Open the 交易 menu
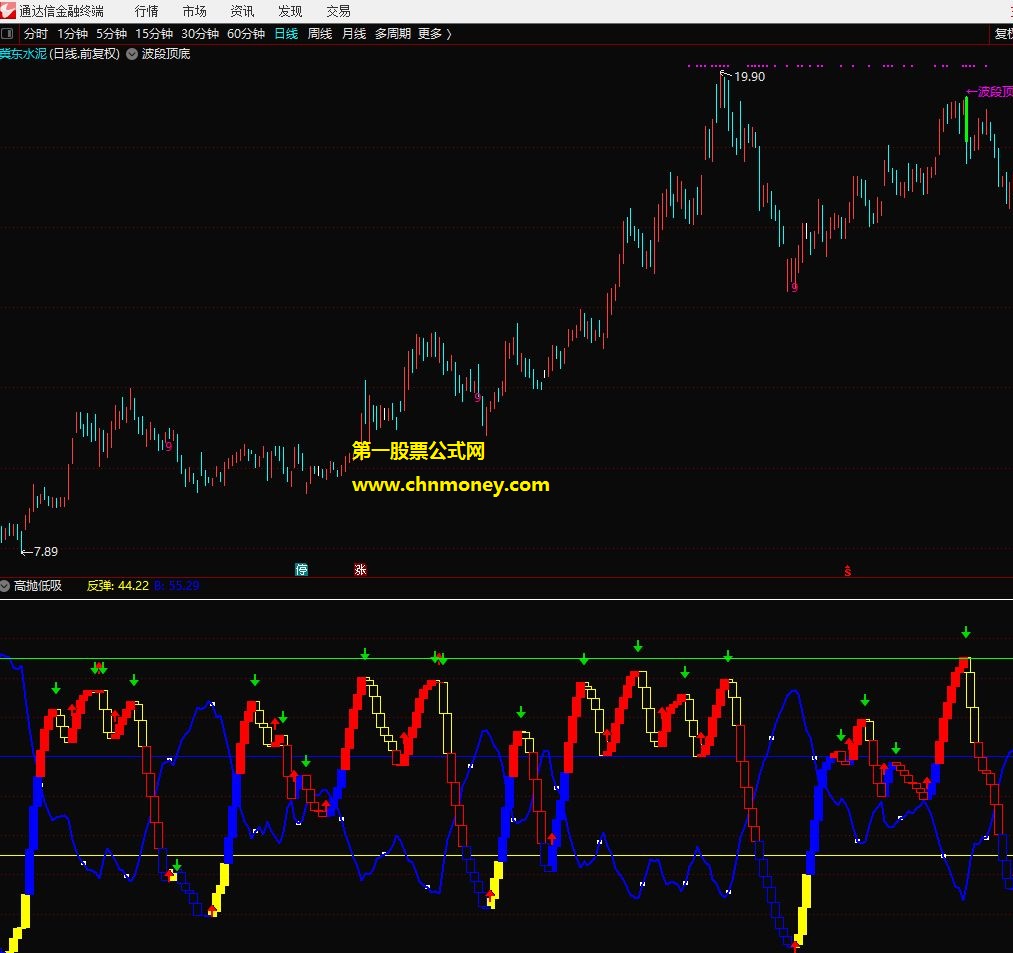The width and height of the screenshot is (1013, 953). [x=338, y=11]
